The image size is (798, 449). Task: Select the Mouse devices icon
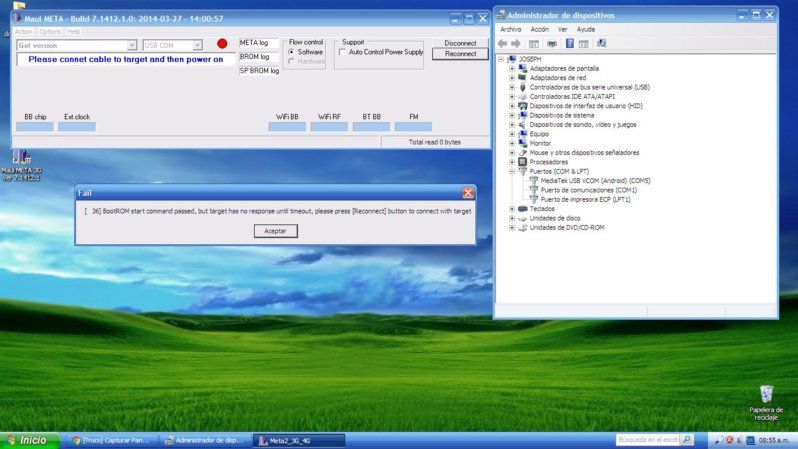(x=523, y=153)
